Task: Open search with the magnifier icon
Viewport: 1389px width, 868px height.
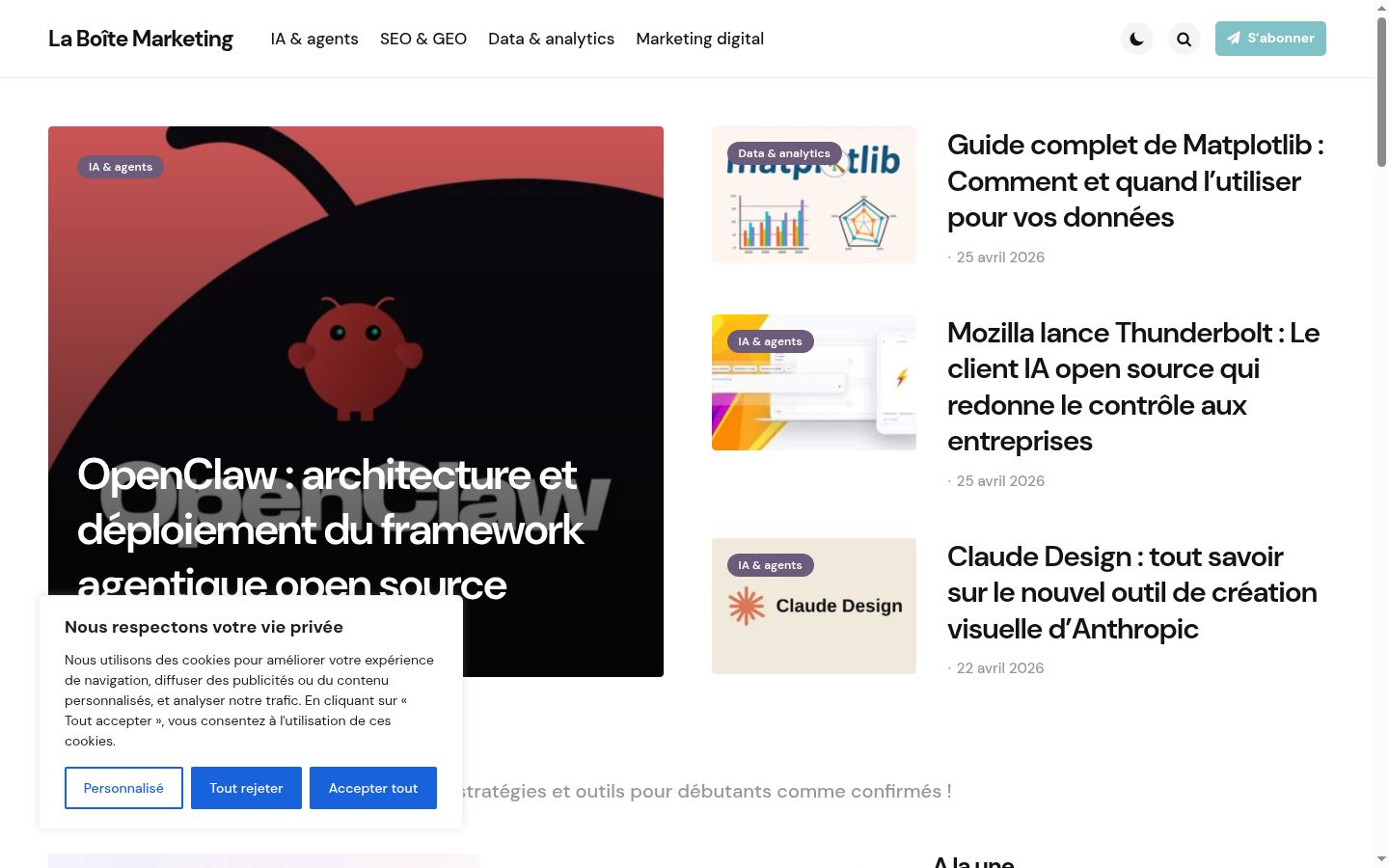Action: coord(1185,39)
